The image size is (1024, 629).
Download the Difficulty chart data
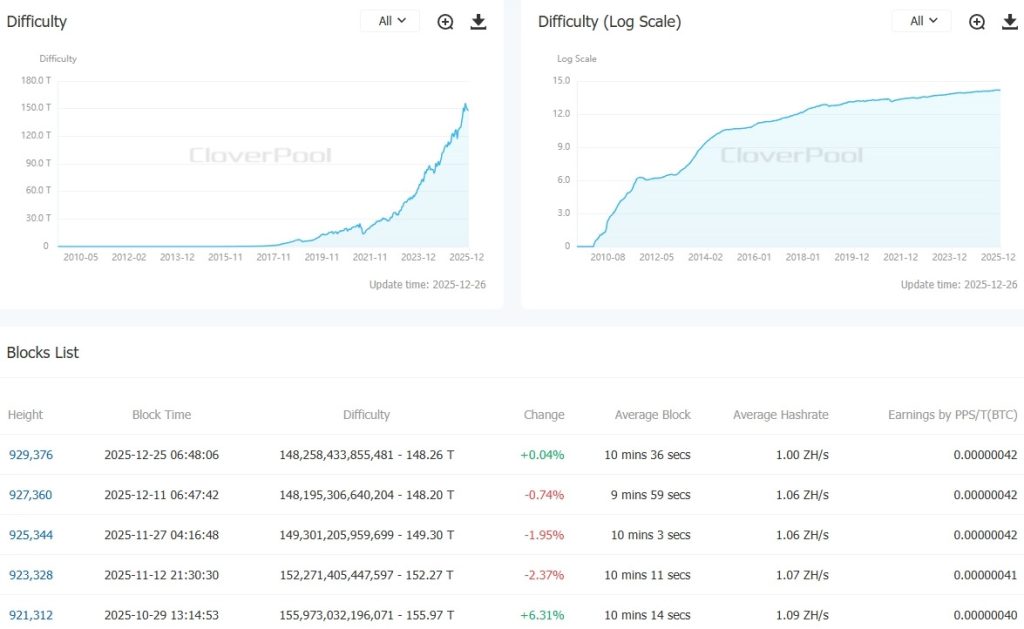[478, 22]
